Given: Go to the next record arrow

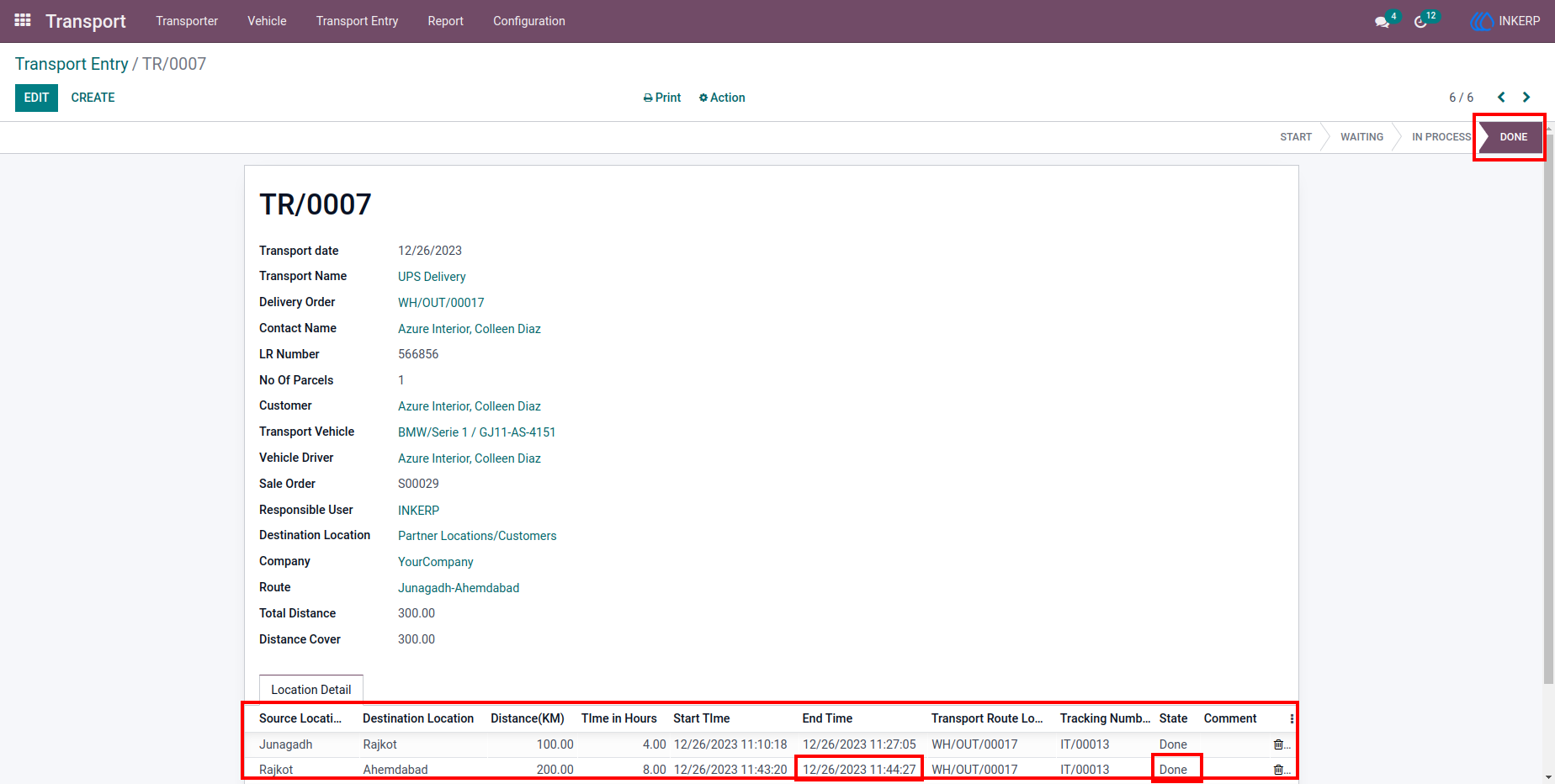Looking at the screenshot, I should (1526, 98).
